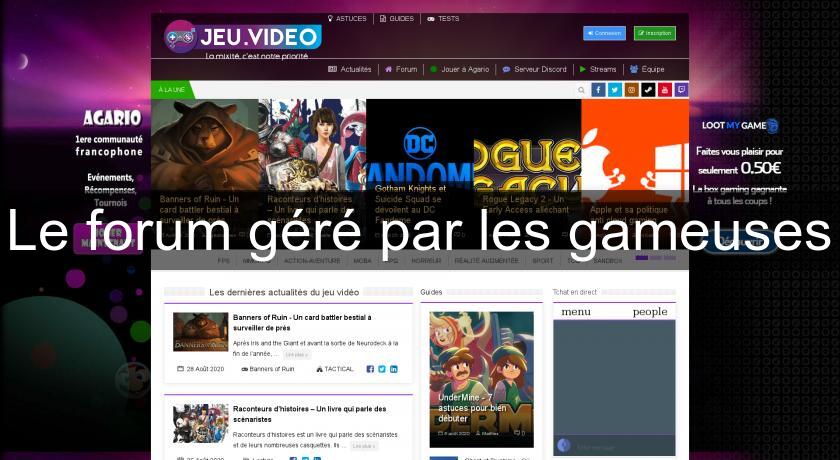Click Lire plus under Raconteurs d'histoires excerpt
The image size is (840, 460).
pos(364,446)
